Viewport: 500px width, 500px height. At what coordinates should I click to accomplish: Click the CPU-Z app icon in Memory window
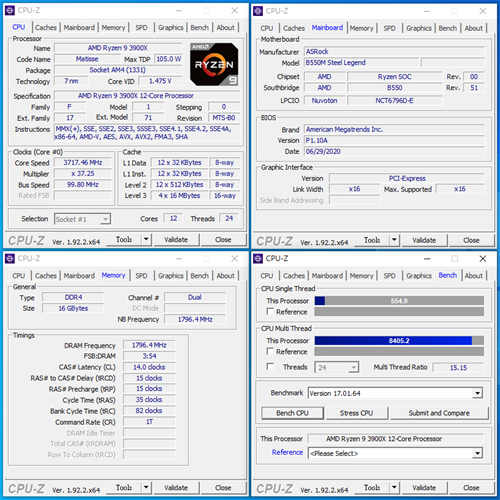point(10,259)
